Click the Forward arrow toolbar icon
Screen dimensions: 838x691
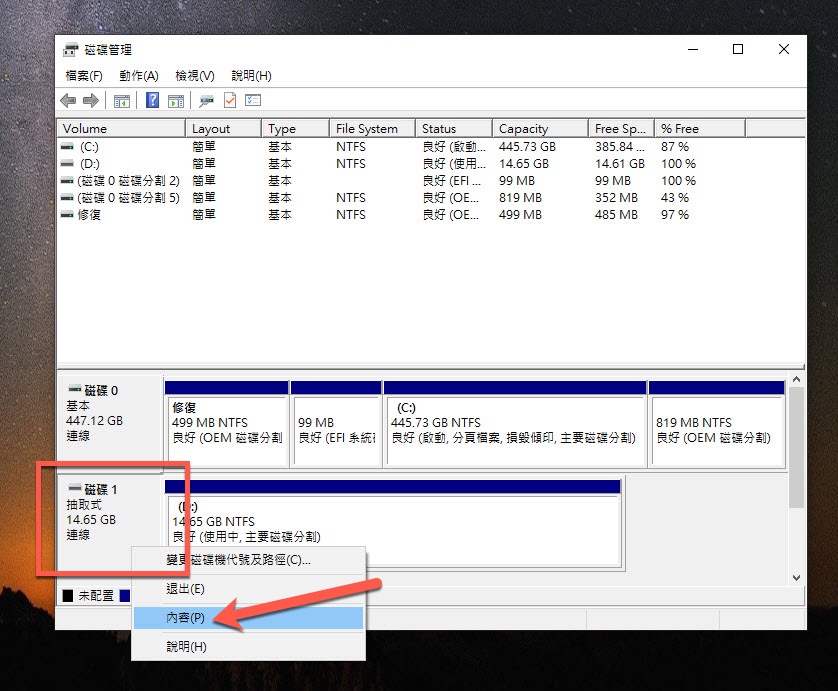click(90, 100)
